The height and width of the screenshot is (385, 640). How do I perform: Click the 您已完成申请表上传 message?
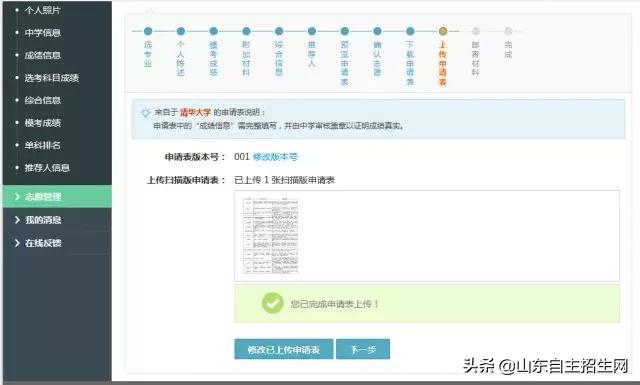(x=335, y=304)
